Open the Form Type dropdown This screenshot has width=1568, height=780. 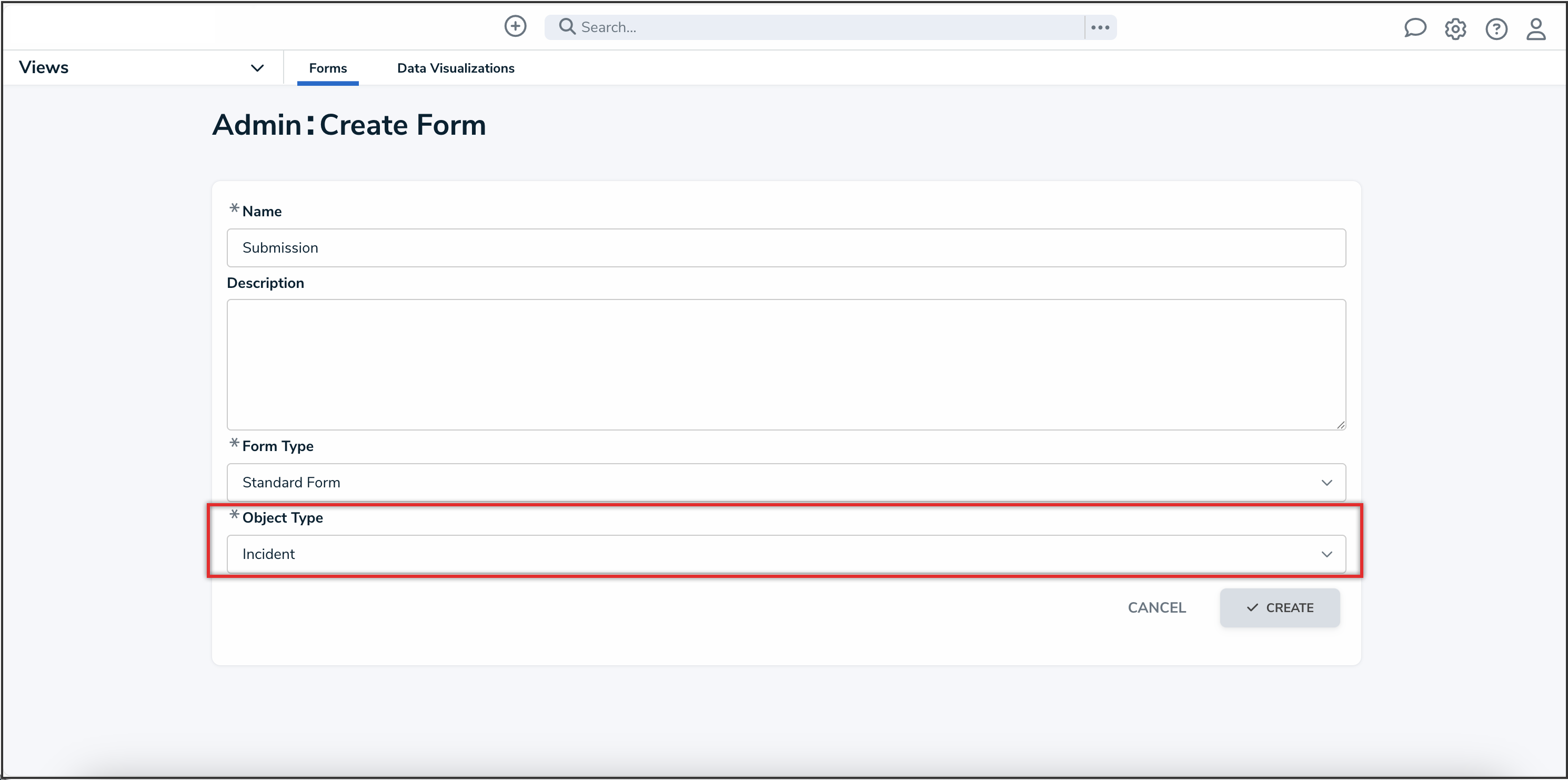785,482
